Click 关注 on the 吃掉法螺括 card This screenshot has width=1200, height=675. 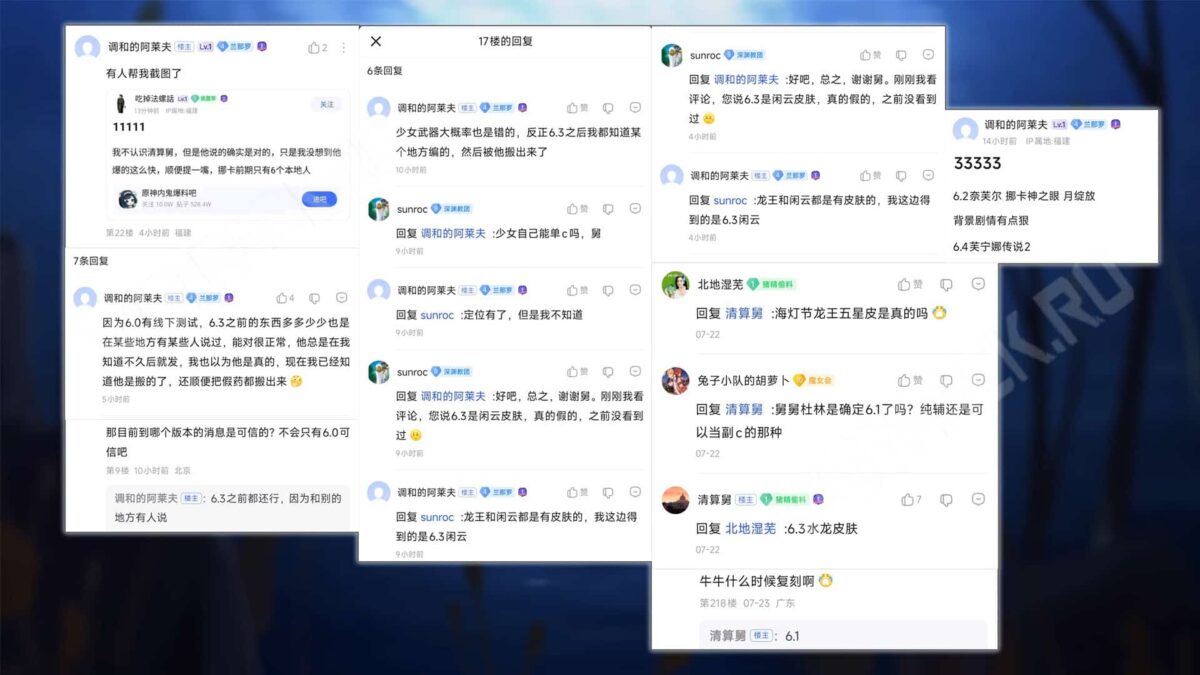(327, 104)
